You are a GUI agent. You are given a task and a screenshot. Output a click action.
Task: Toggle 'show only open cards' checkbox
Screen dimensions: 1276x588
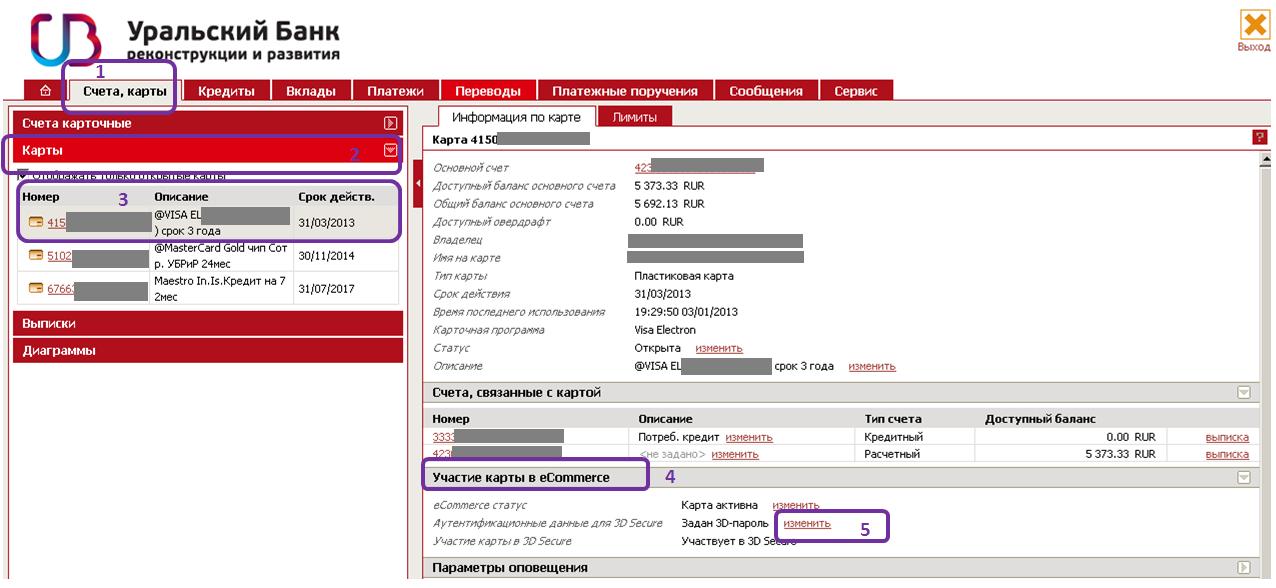coord(23,176)
